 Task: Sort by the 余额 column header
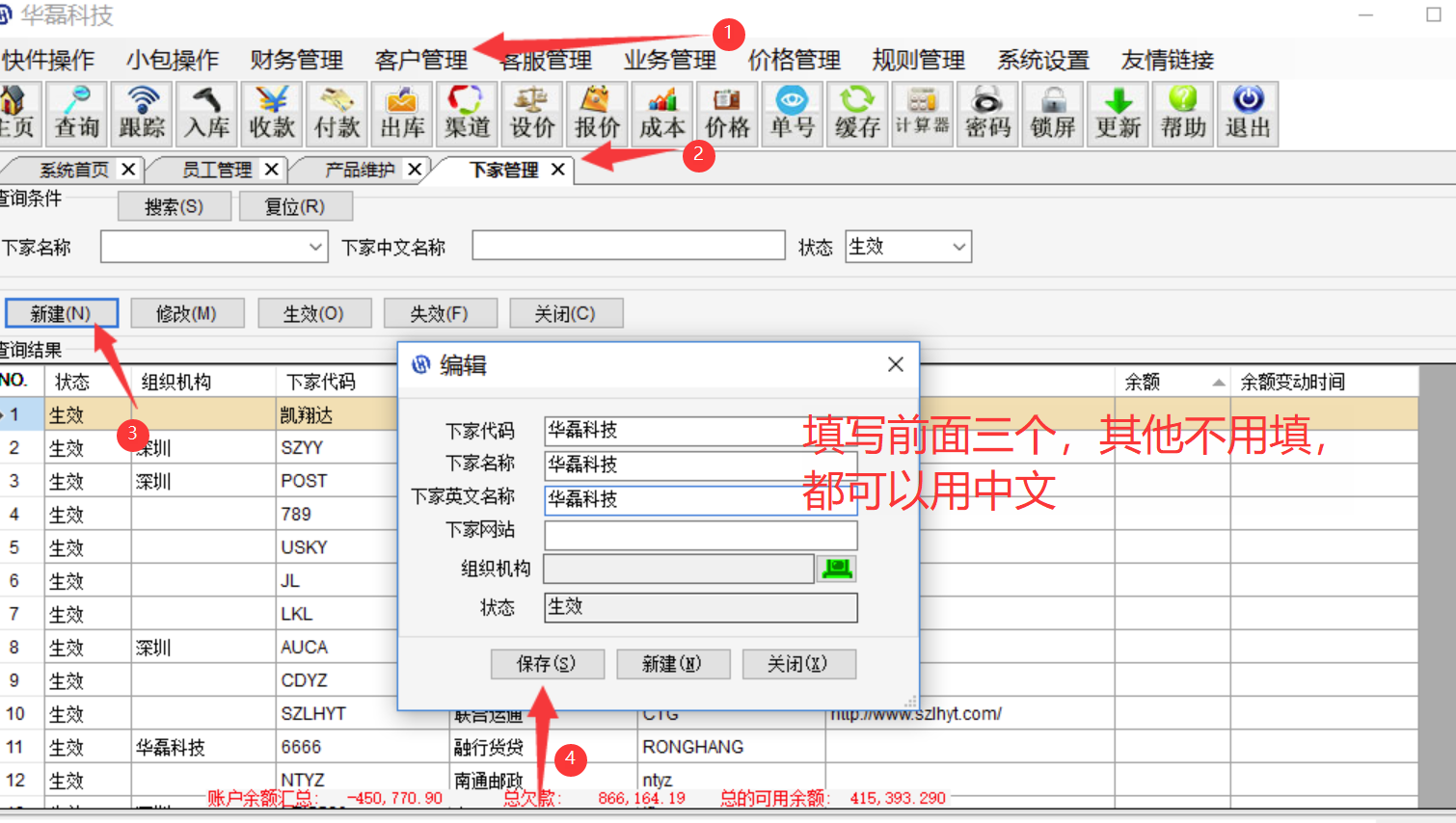click(x=1172, y=383)
